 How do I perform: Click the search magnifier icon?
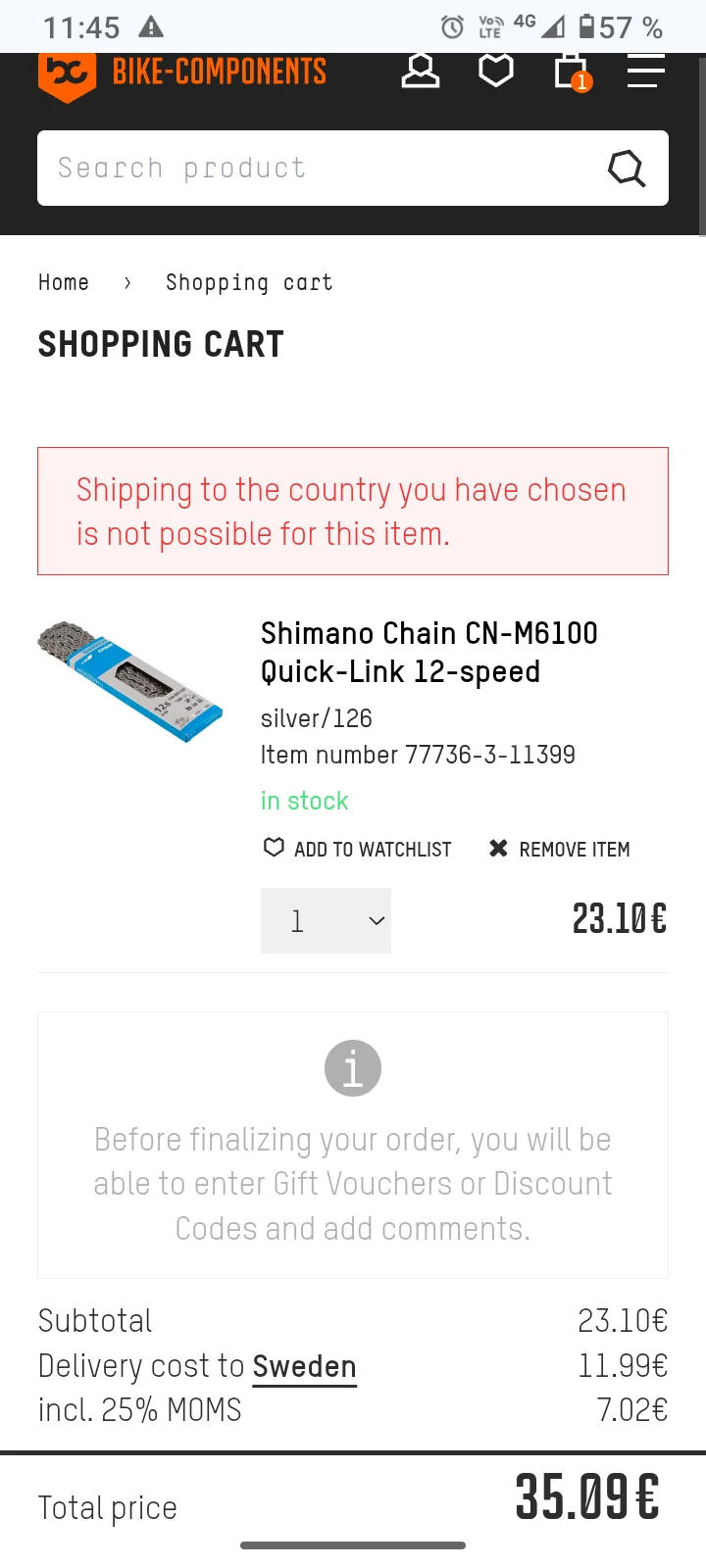(x=627, y=169)
